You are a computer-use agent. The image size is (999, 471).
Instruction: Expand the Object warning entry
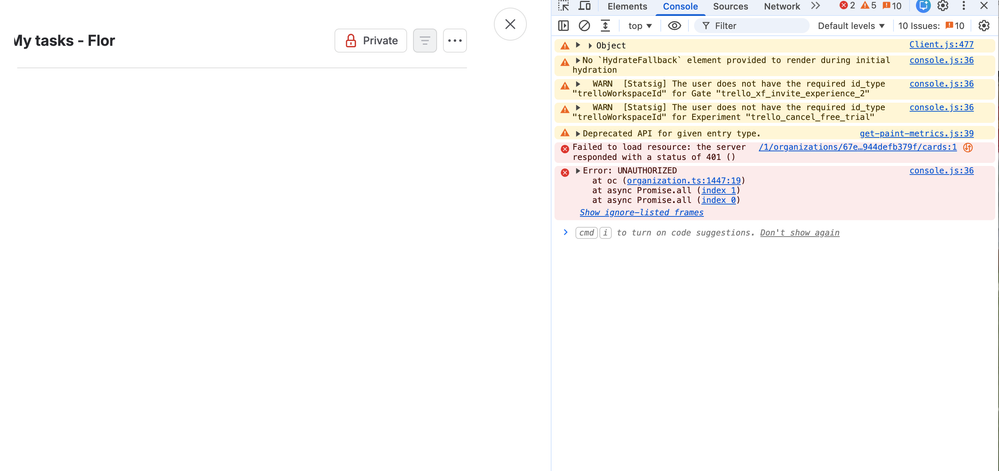pos(578,45)
